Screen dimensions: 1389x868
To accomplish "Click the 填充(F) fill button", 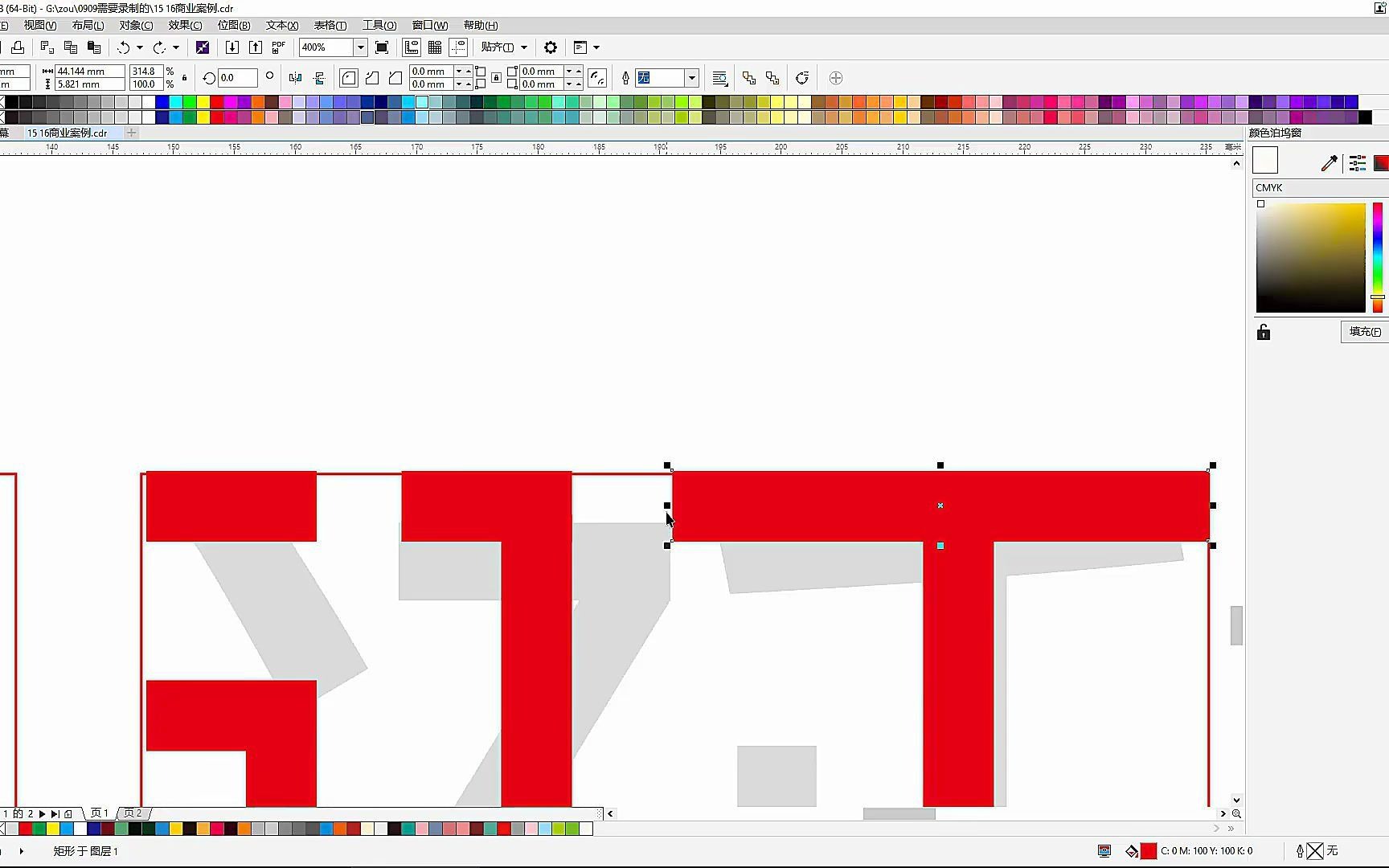I will [1365, 331].
